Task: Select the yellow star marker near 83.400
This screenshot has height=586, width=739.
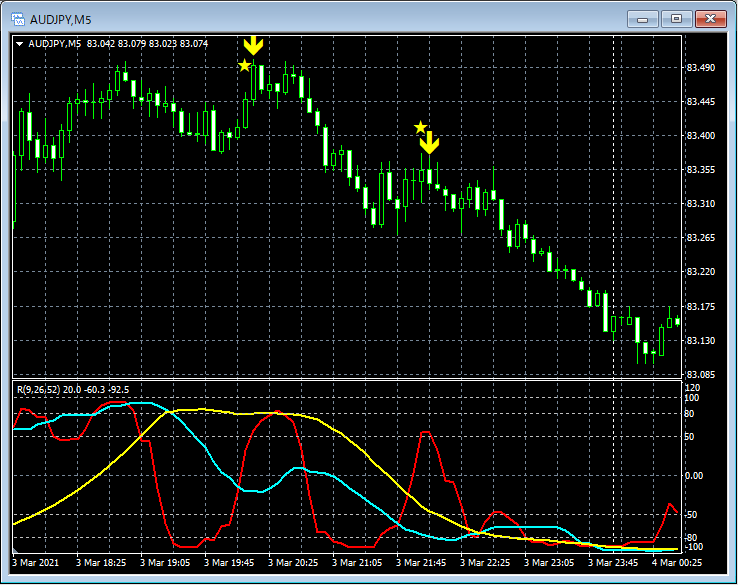Action: pos(420,127)
